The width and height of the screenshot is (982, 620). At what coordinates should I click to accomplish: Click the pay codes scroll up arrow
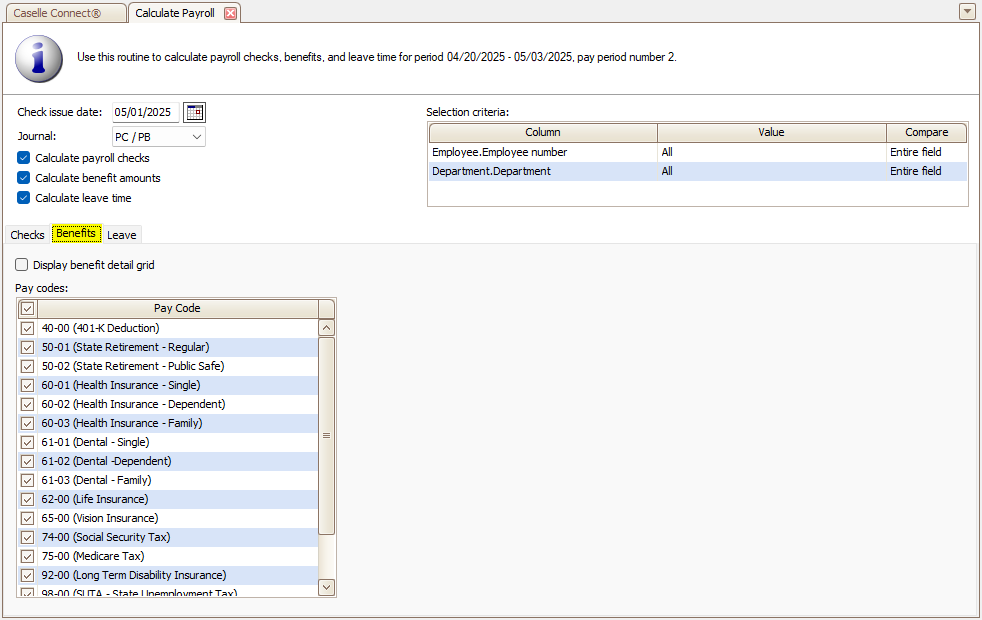[x=326, y=328]
